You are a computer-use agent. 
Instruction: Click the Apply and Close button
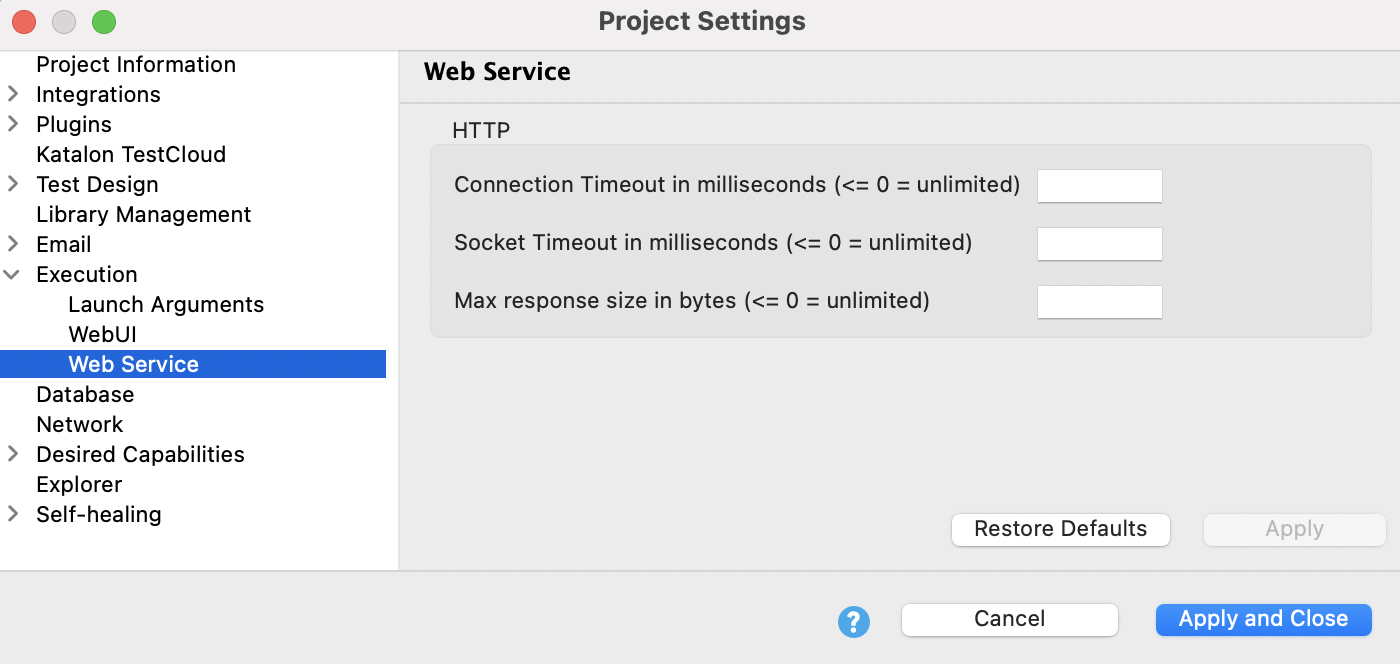[x=1264, y=619]
